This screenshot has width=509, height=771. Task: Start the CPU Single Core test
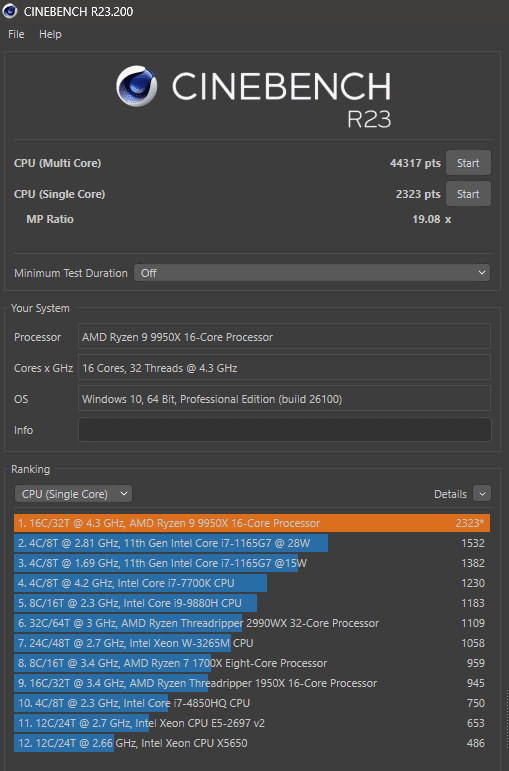(x=468, y=194)
